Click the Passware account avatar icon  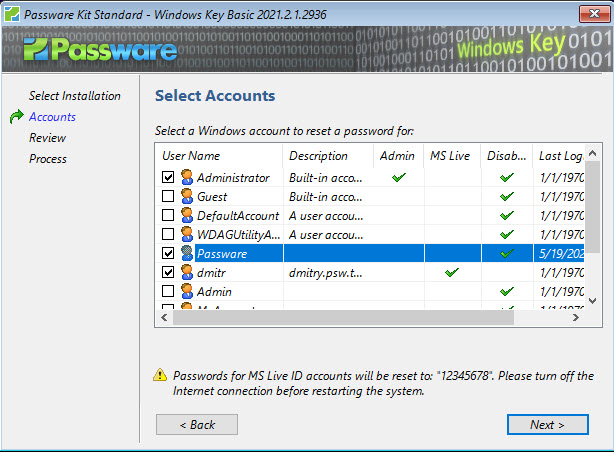[x=187, y=253]
